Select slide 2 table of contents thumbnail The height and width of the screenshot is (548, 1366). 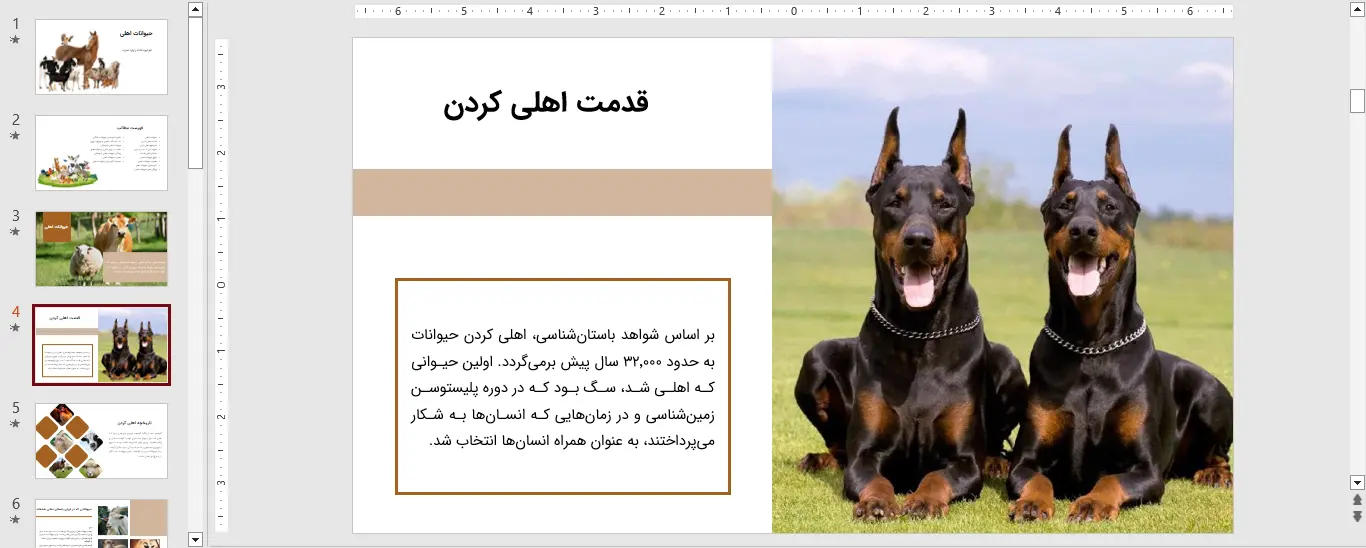point(101,153)
